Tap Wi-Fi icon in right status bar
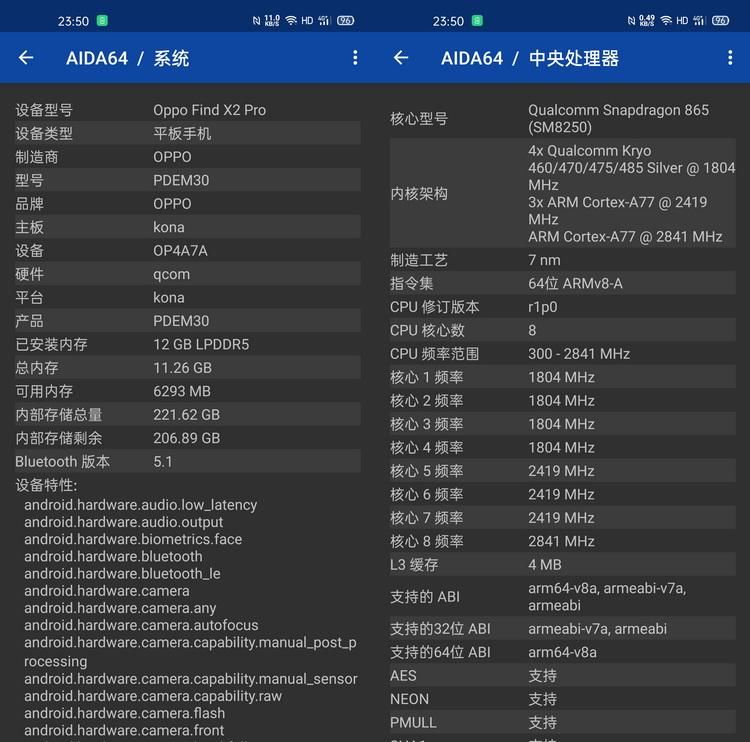Viewport: 750px width, 742px height. pos(666,21)
